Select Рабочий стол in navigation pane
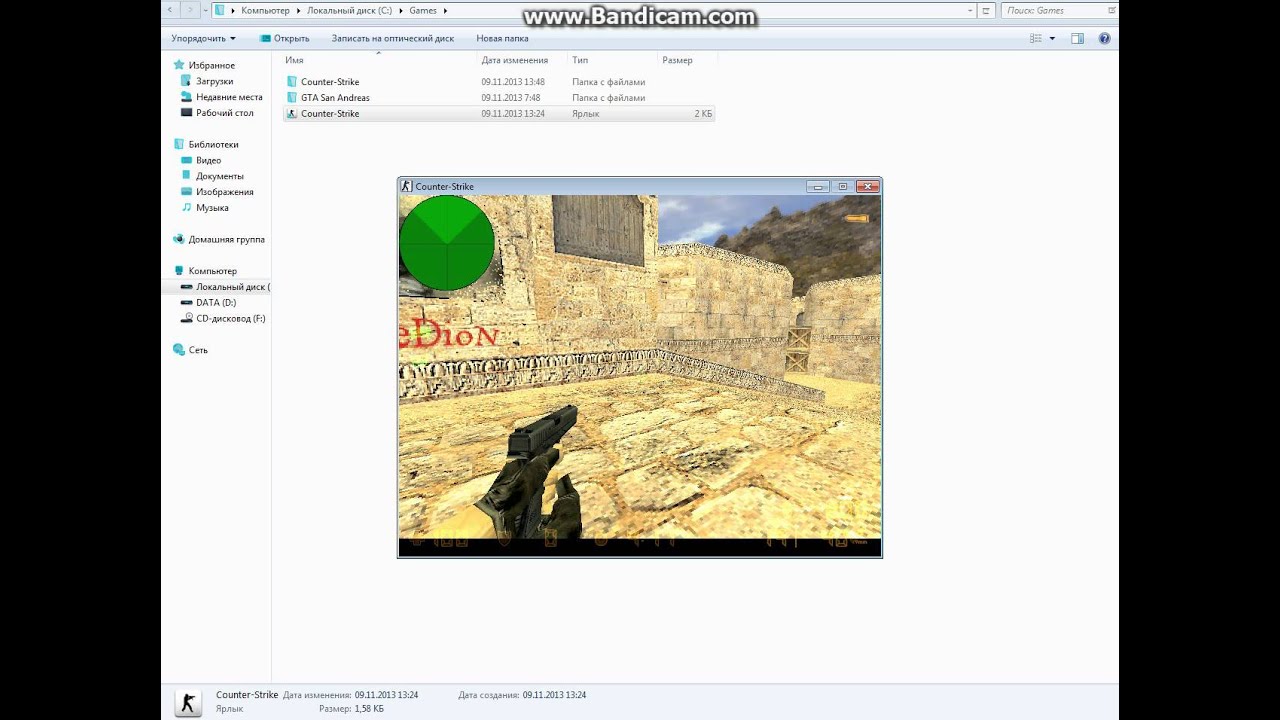1280x720 pixels. click(224, 113)
